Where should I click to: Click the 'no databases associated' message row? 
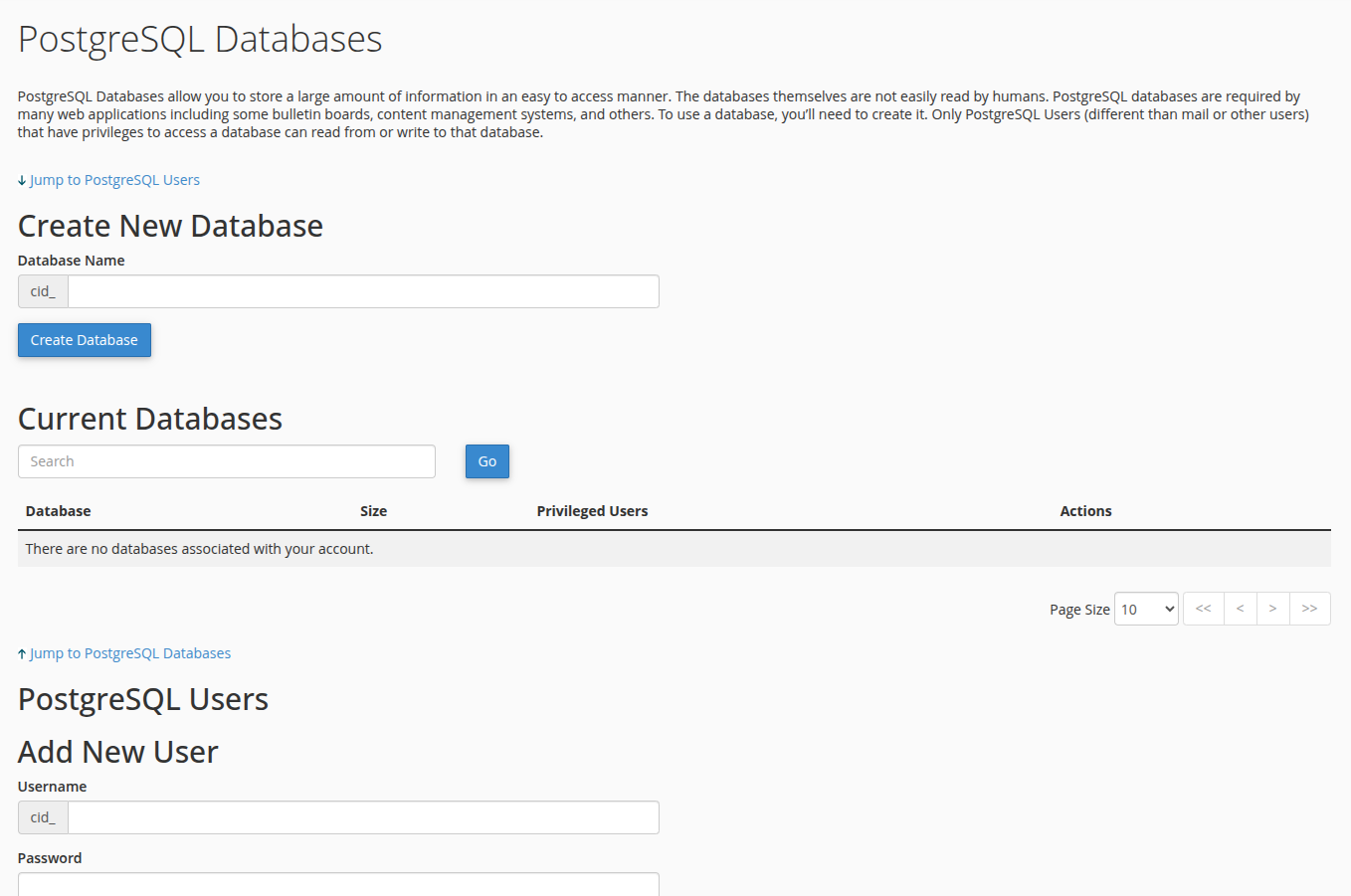(675, 549)
